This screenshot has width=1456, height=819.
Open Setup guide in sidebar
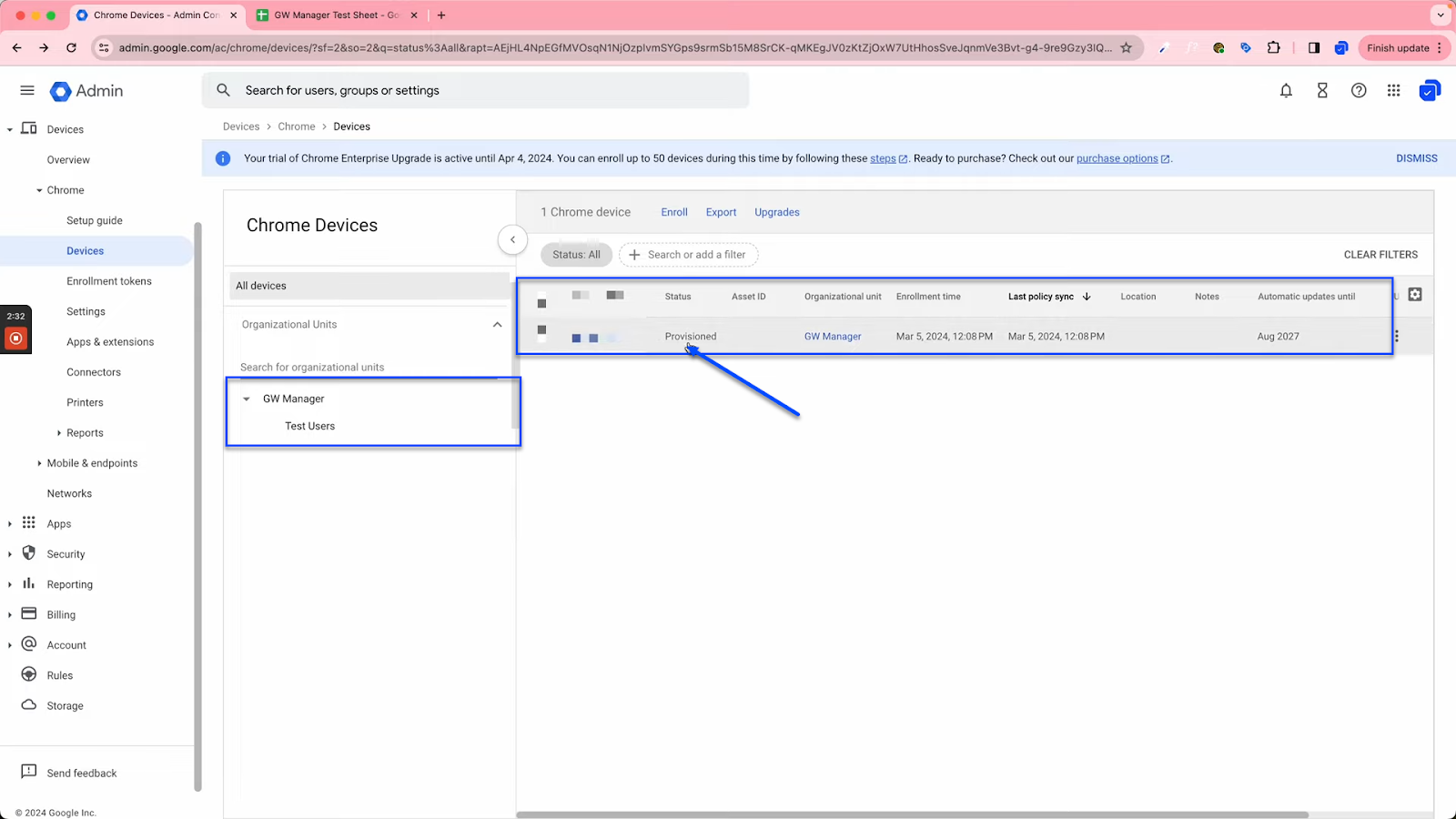pos(95,220)
